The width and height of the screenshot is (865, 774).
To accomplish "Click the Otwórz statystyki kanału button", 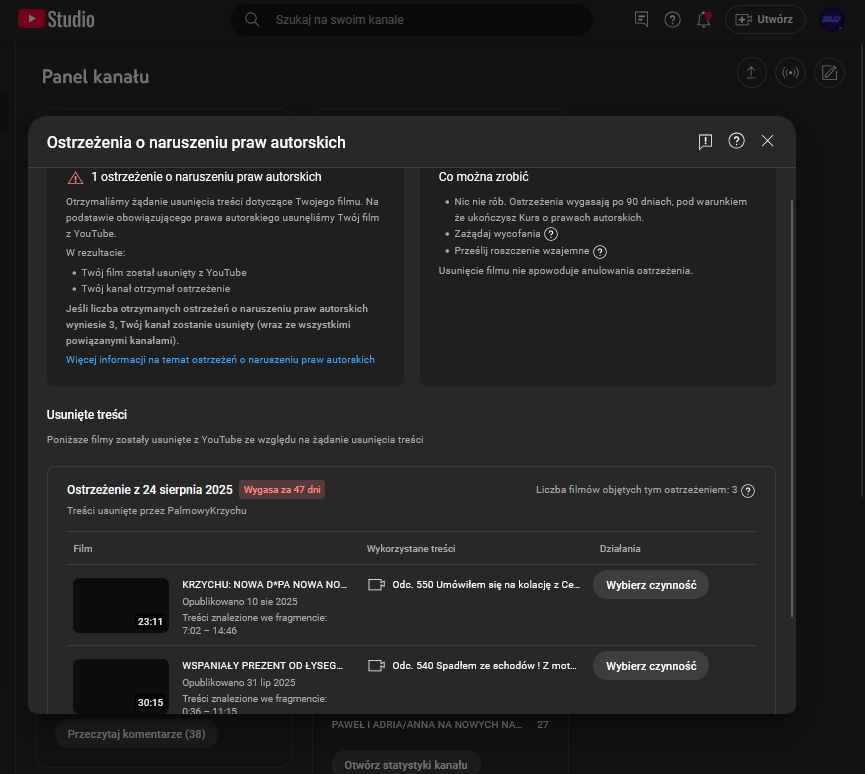I will click(406, 765).
